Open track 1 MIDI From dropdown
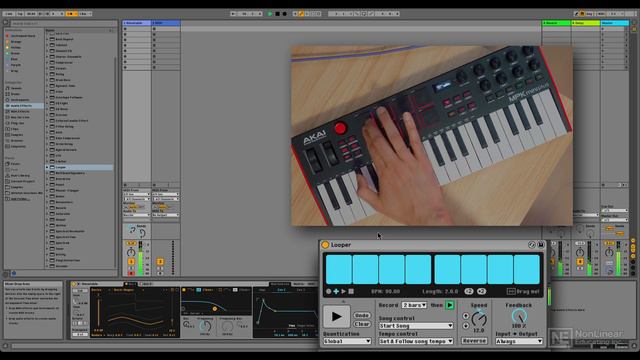Screen dimensions: 640x360 (136, 194)
